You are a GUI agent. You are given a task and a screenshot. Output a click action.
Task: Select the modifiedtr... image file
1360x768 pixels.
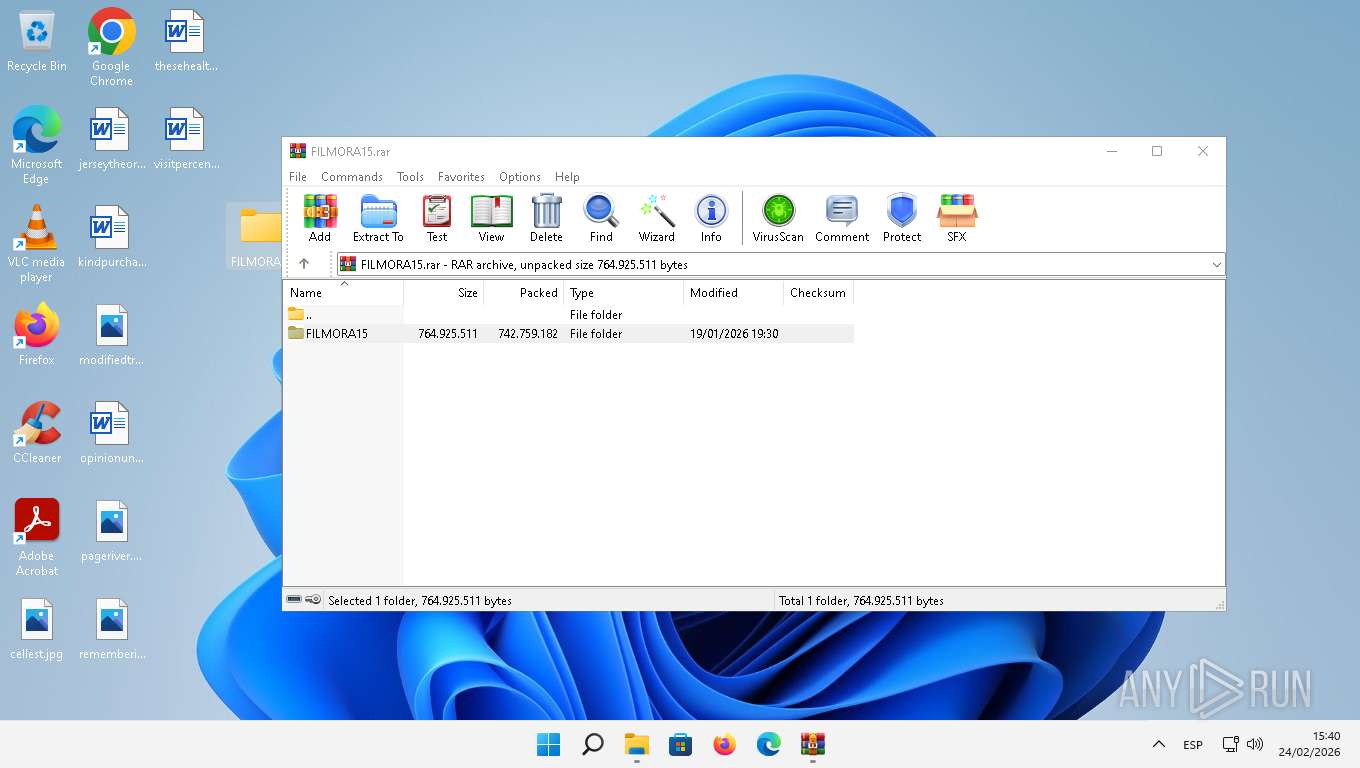[x=111, y=335]
